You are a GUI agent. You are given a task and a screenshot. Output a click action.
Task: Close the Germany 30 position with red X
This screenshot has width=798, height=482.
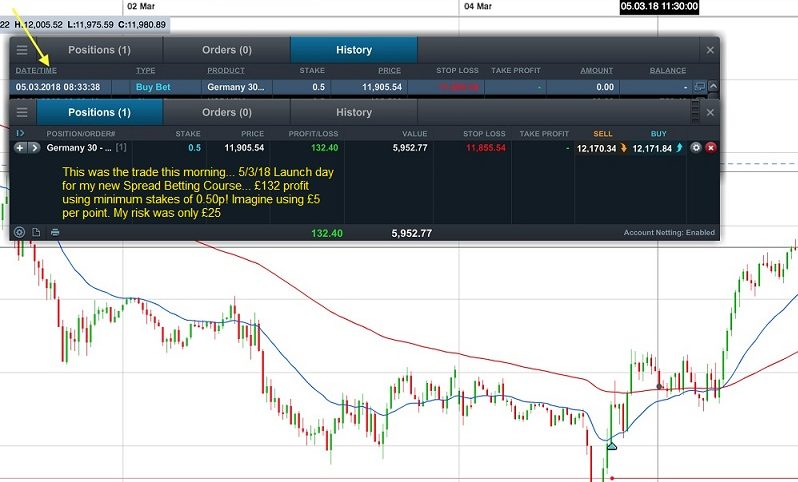(711, 148)
